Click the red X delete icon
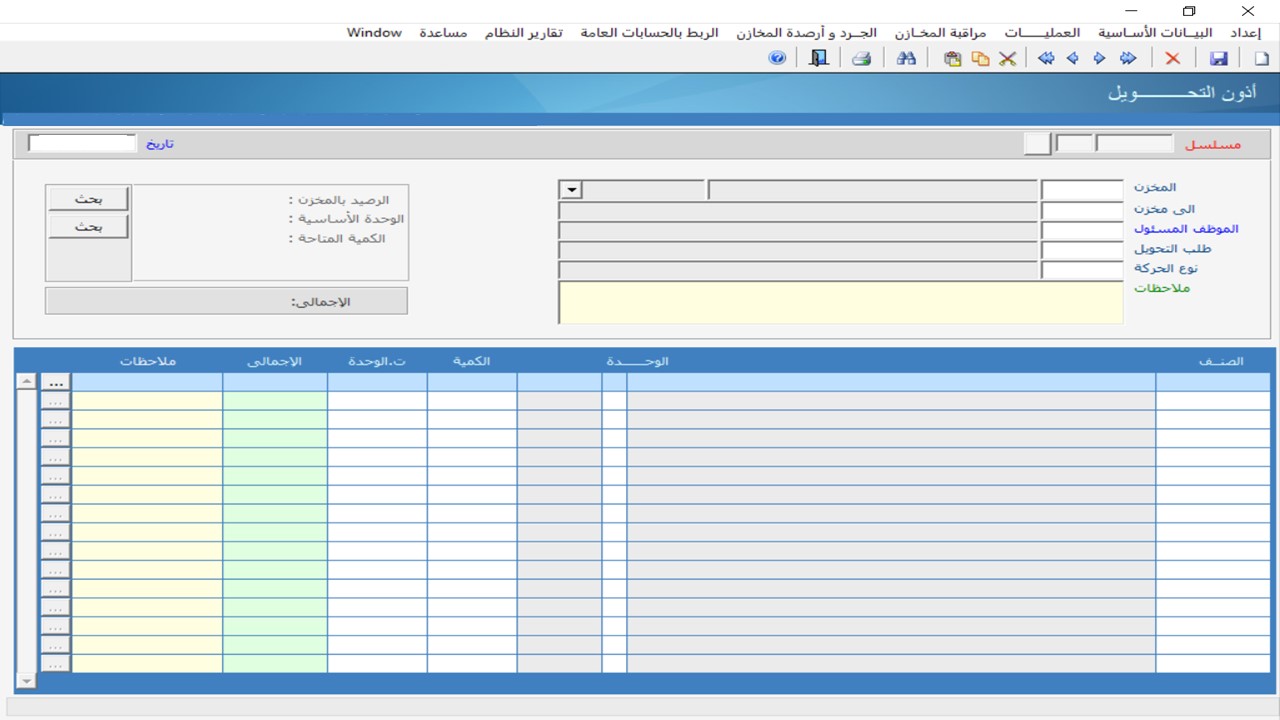Screen dimensions: 1280x720 1173,59
